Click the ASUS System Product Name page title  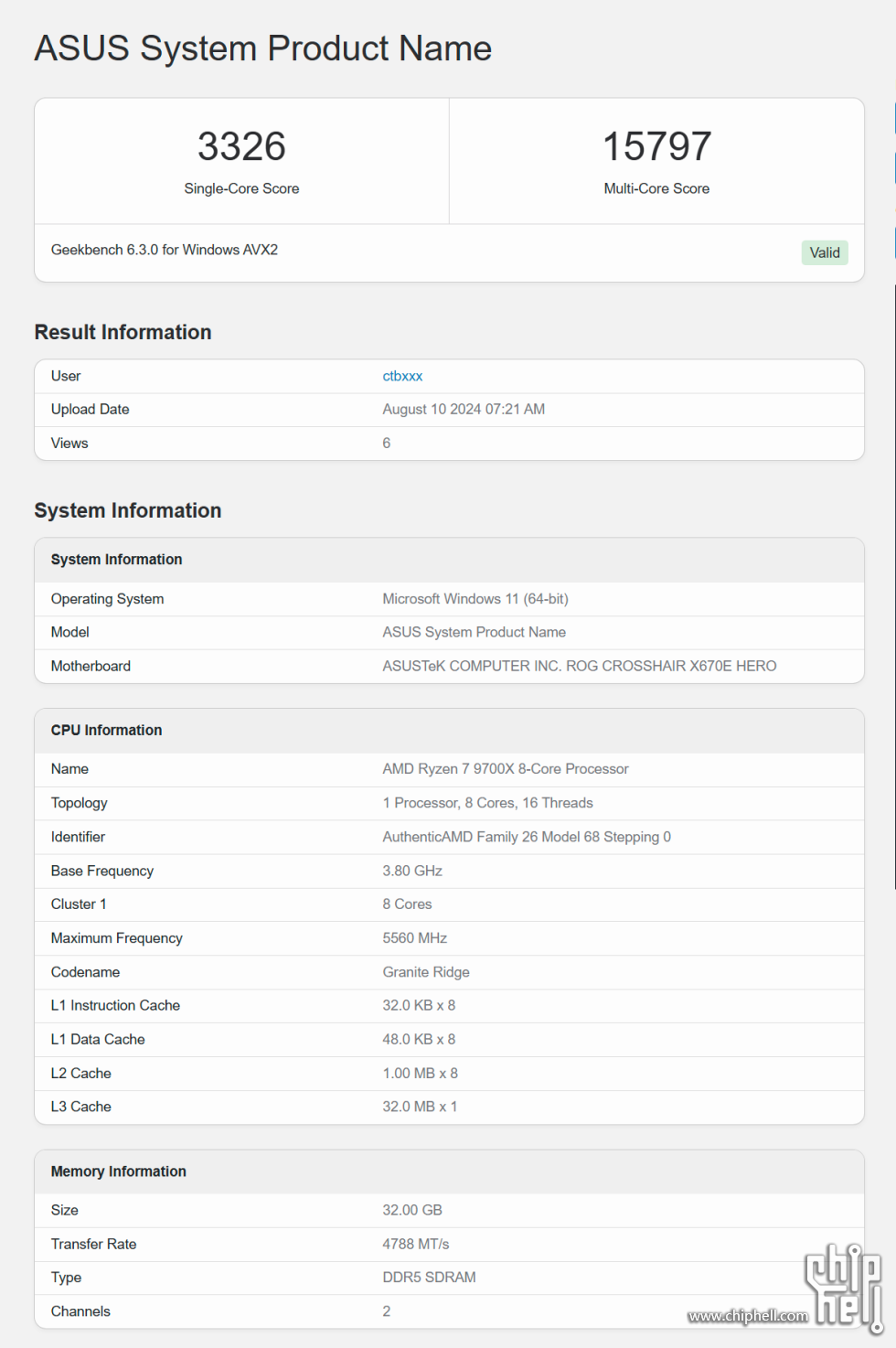coord(263,48)
